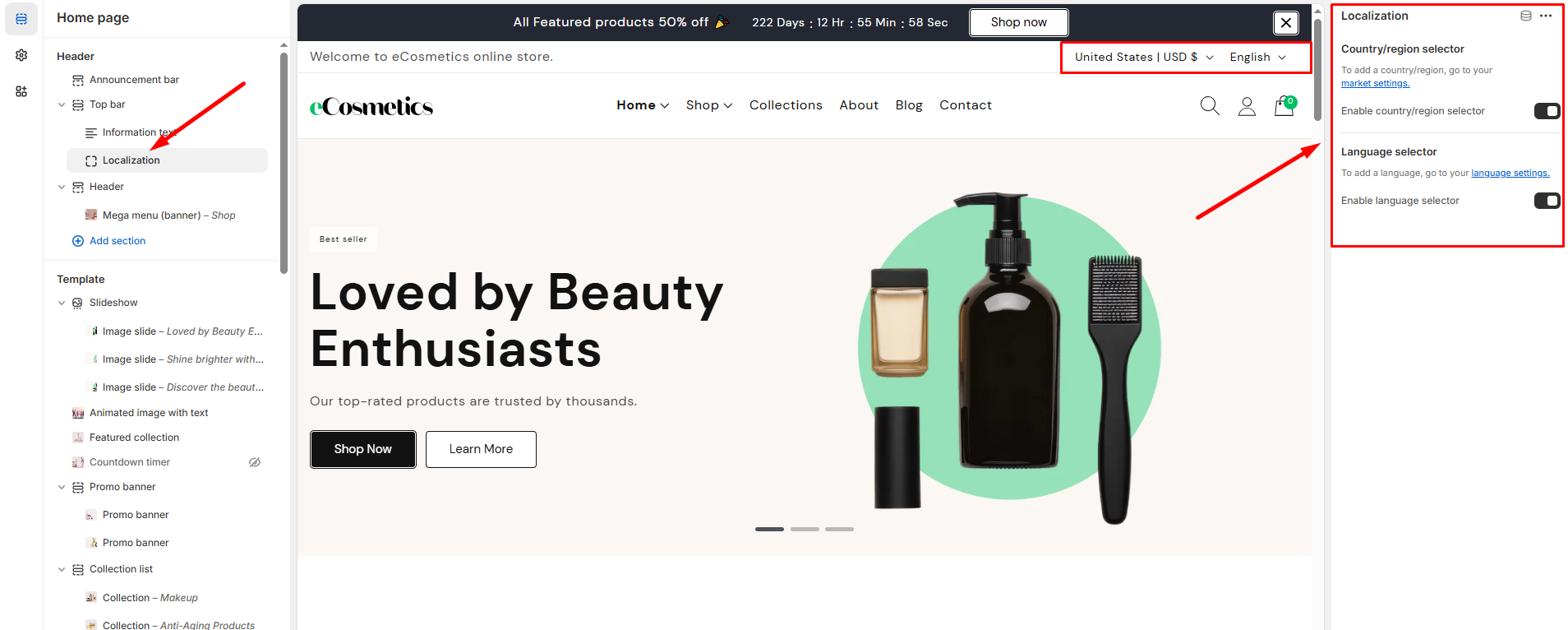Image resolution: width=1568 pixels, height=630 pixels.
Task: Select Mega menu (banner) block thumbnail
Action: (91, 215)
